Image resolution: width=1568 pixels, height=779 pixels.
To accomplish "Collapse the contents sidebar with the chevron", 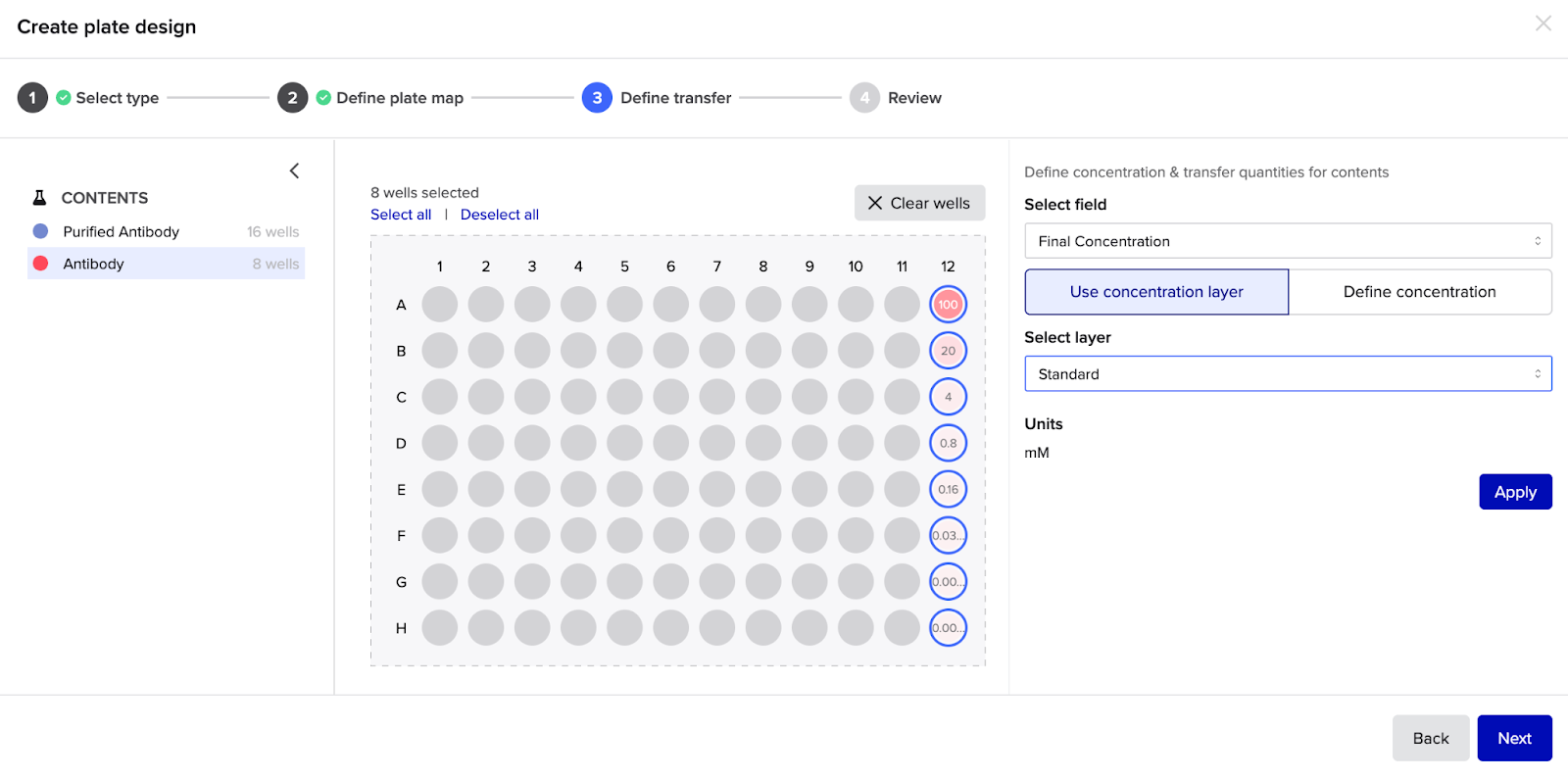I will pos(294,170).
